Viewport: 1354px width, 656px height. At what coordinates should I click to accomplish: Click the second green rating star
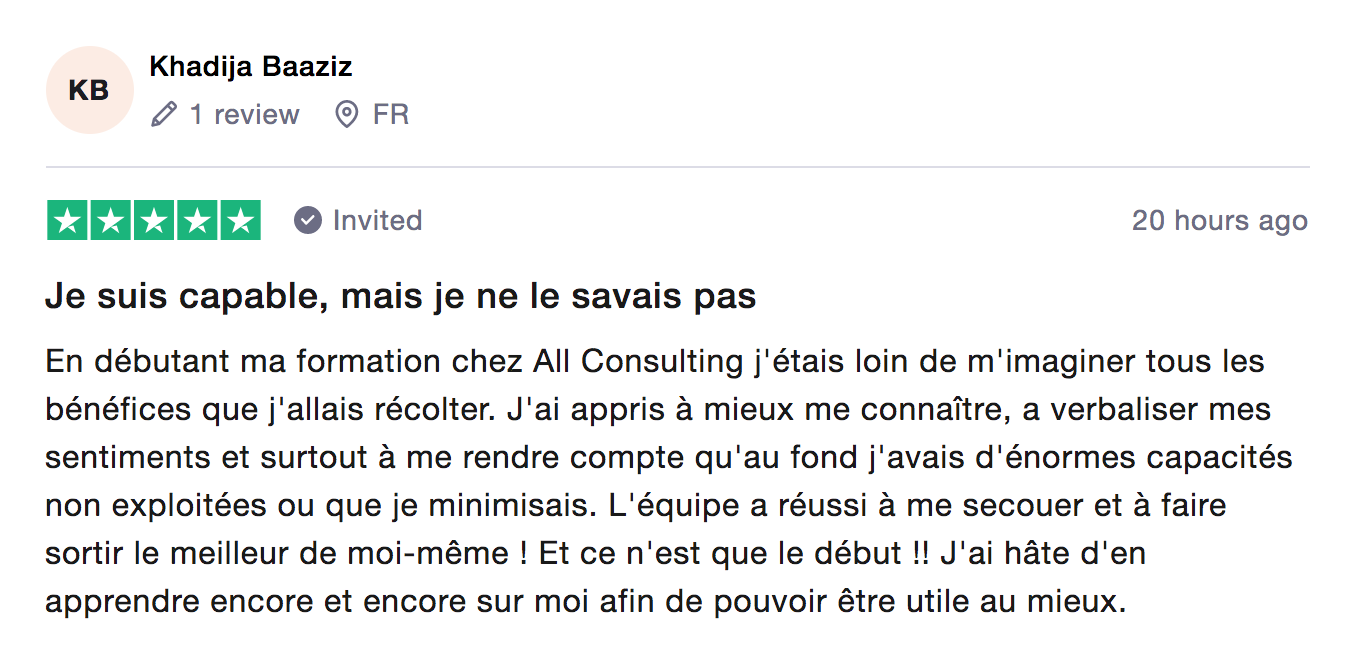click(111, 221)
